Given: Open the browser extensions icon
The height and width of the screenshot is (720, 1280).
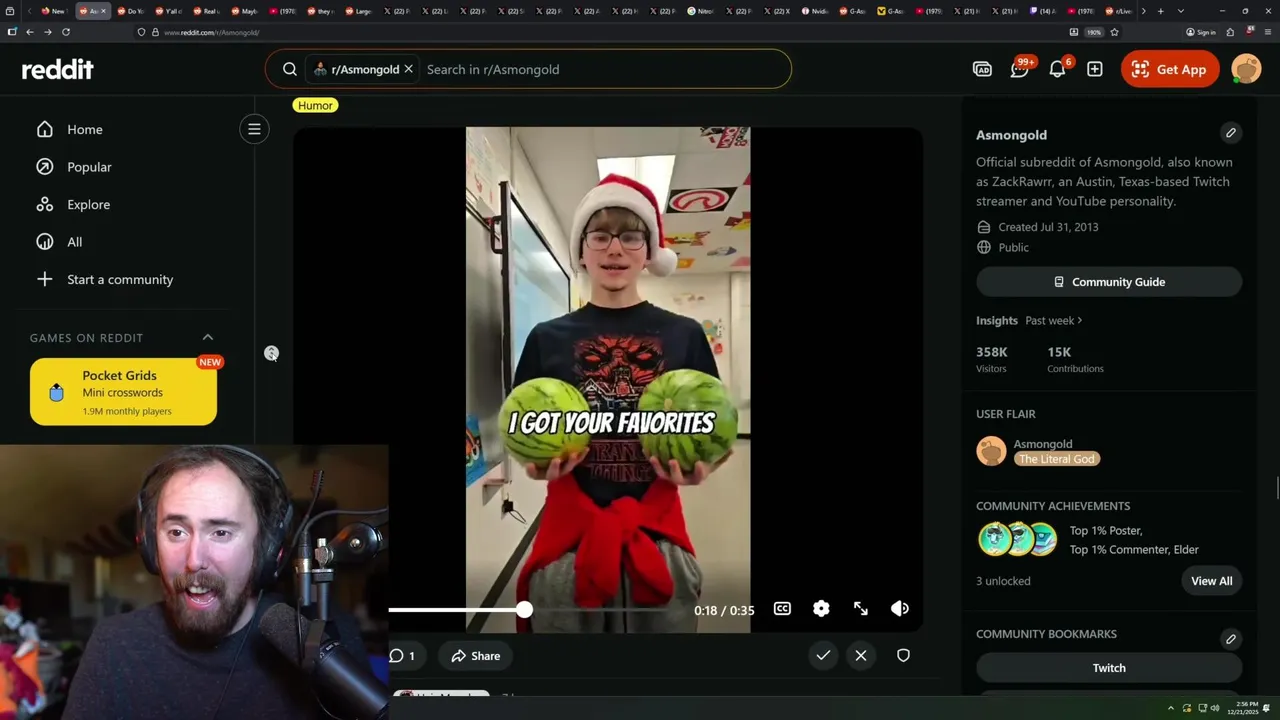Looking at the screenshot, I should [1230, 32].
